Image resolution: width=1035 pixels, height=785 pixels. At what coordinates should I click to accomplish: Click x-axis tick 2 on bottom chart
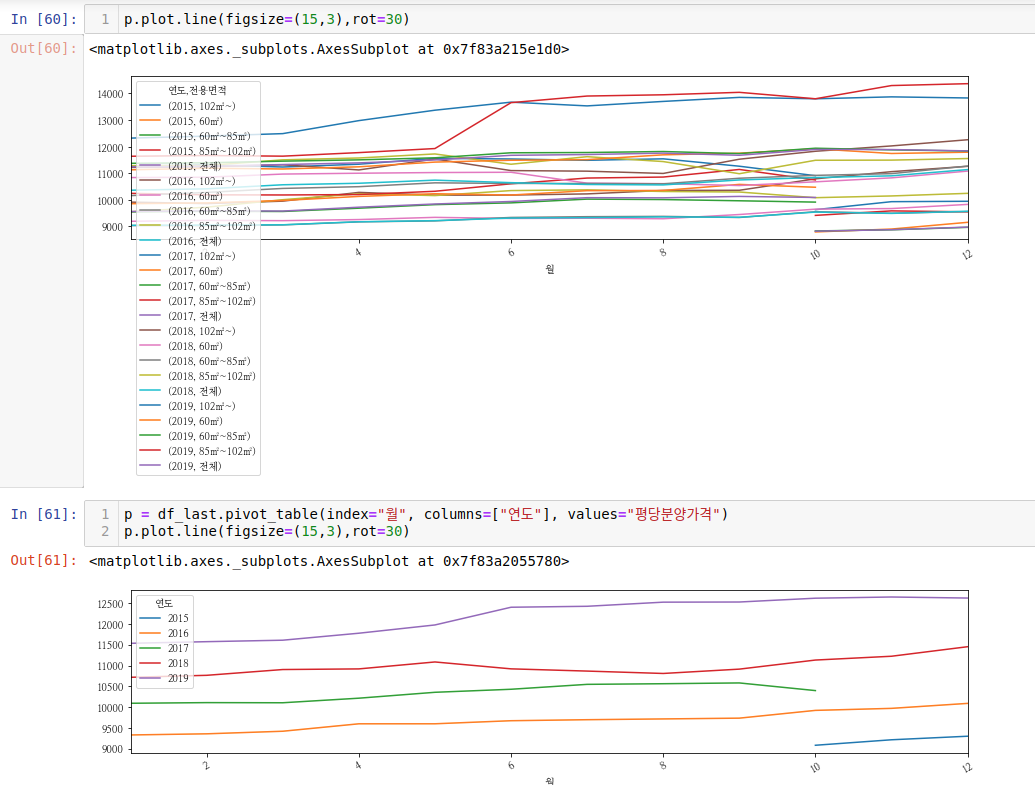pos(207,766)
